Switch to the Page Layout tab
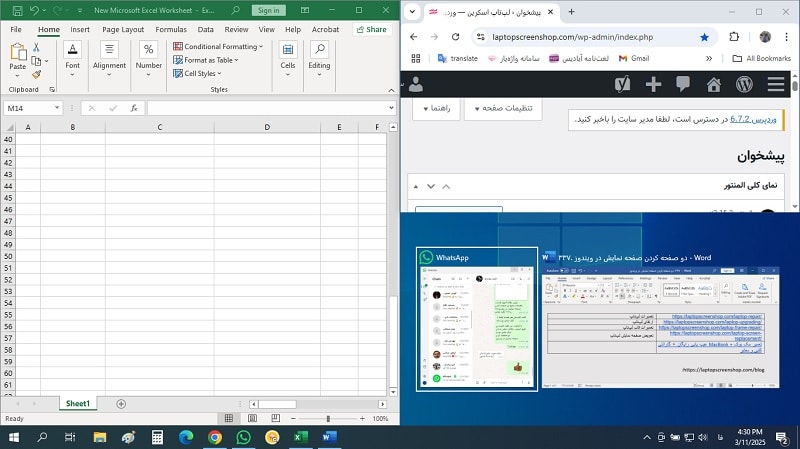 123,30
